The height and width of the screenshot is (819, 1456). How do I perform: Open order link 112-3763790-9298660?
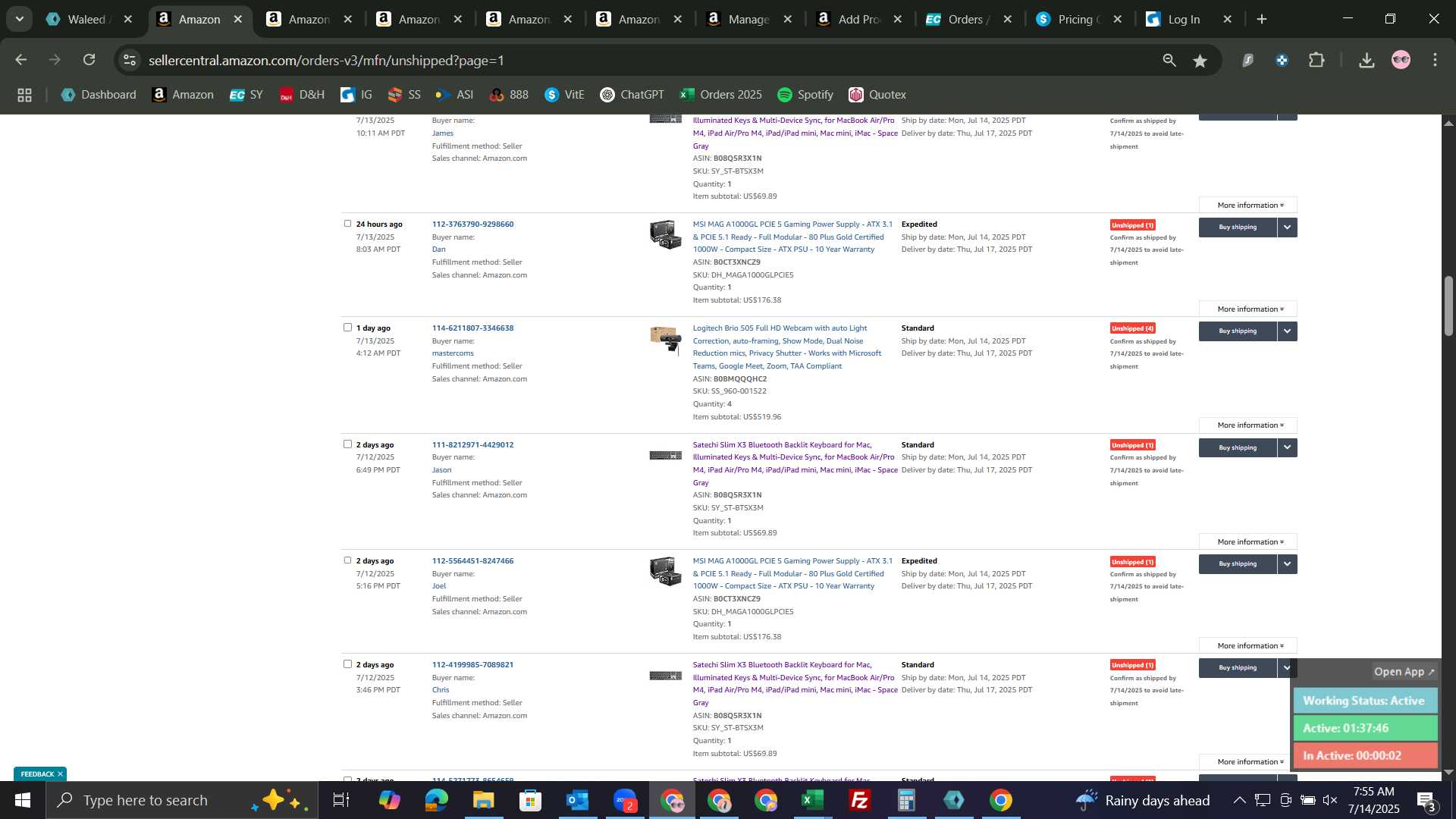click(472, 224)
